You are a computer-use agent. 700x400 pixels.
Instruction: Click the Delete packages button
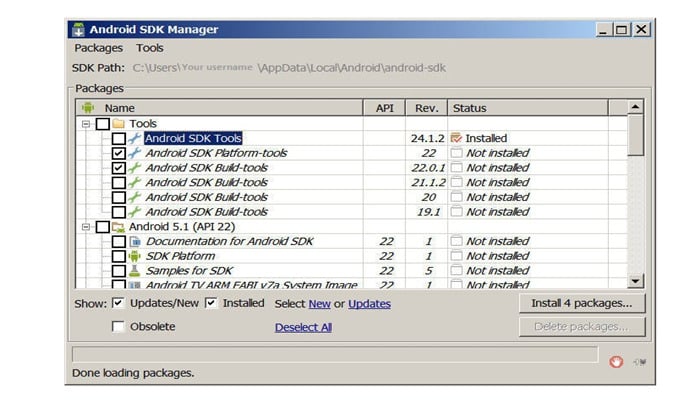[x=582, y=327]
